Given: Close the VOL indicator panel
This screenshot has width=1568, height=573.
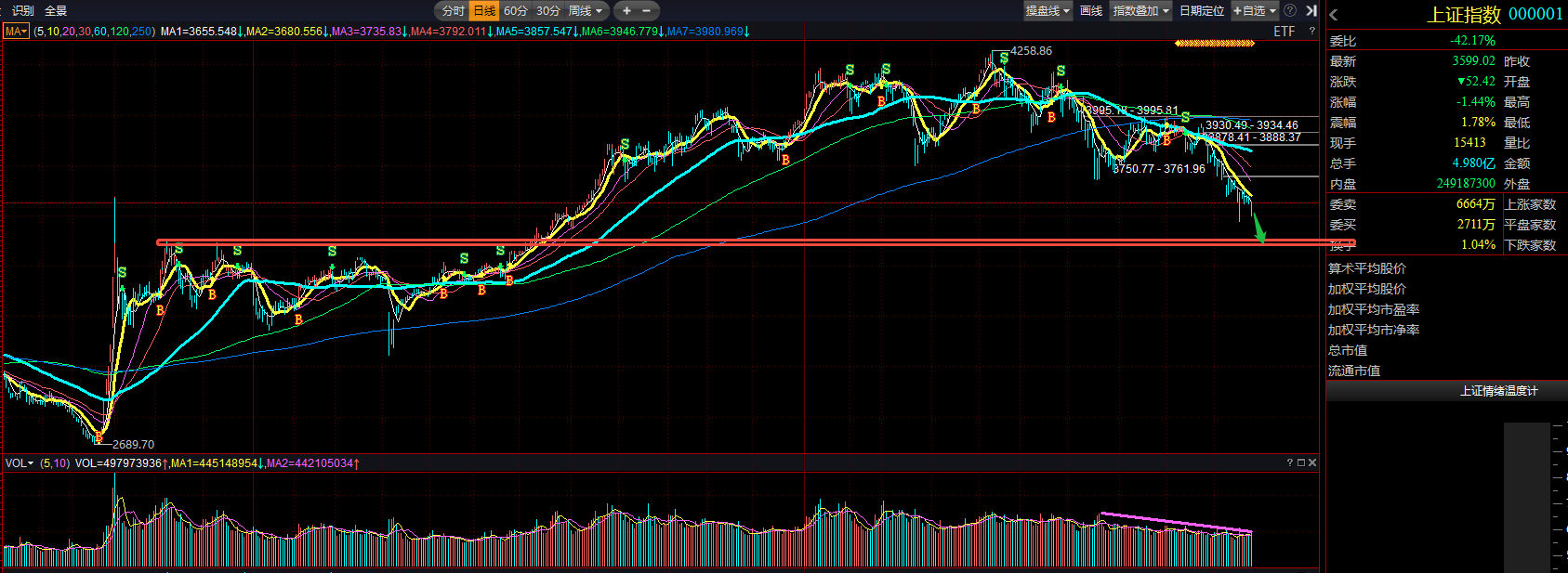Looking at the screenshot, I should (x=1312, y=462).
